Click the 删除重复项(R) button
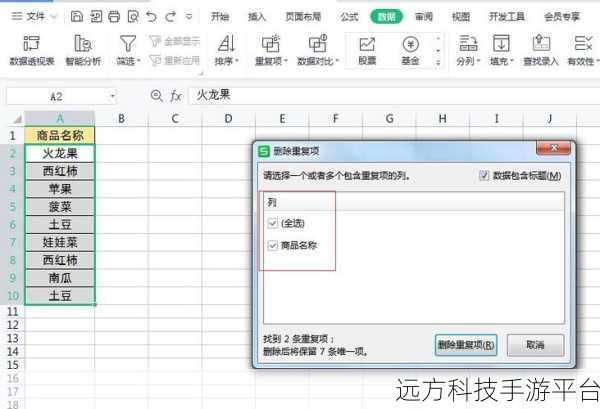 point(466,345)
